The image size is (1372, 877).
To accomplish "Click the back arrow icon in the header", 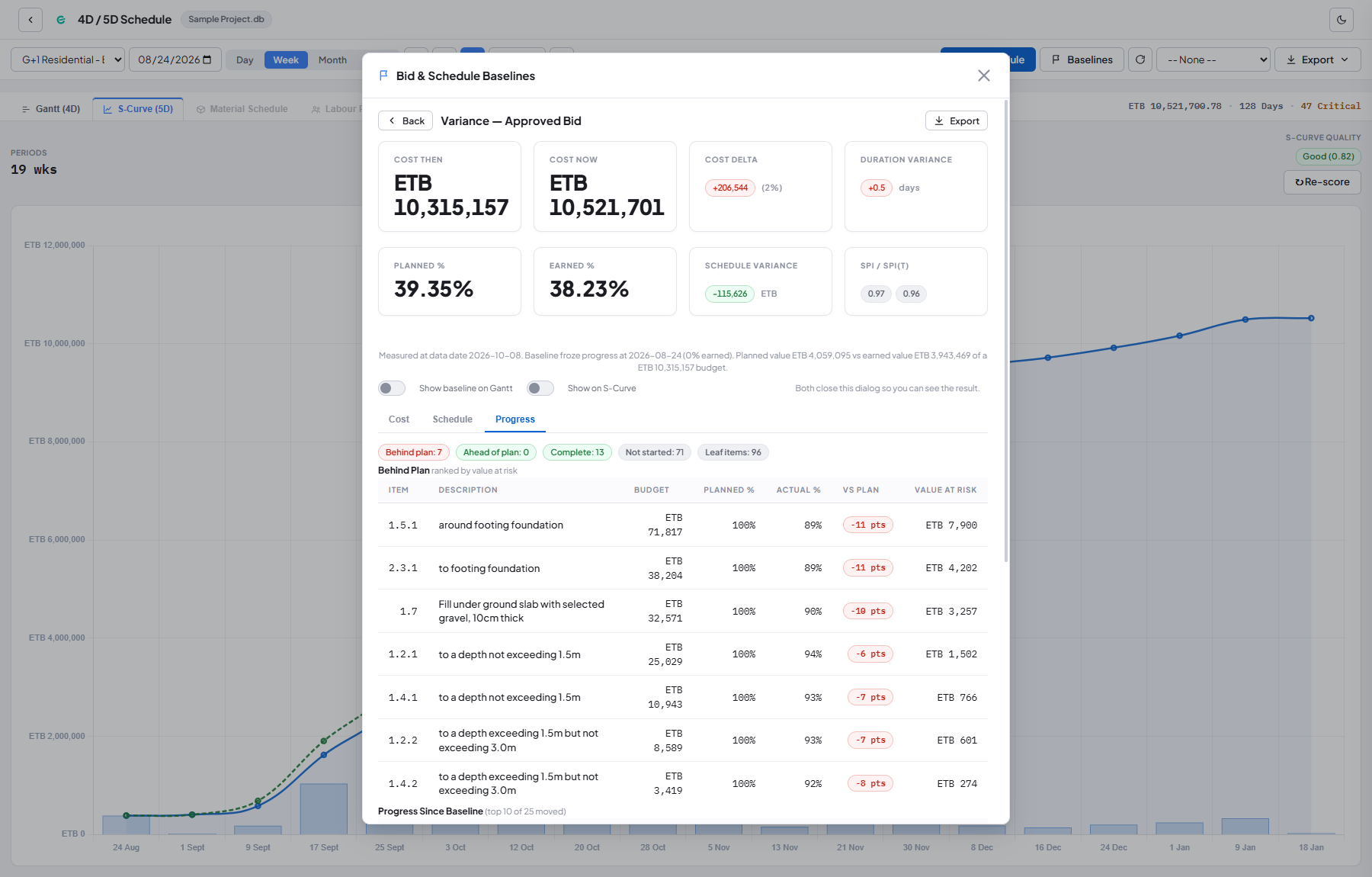I will click(x=30, y=20).
